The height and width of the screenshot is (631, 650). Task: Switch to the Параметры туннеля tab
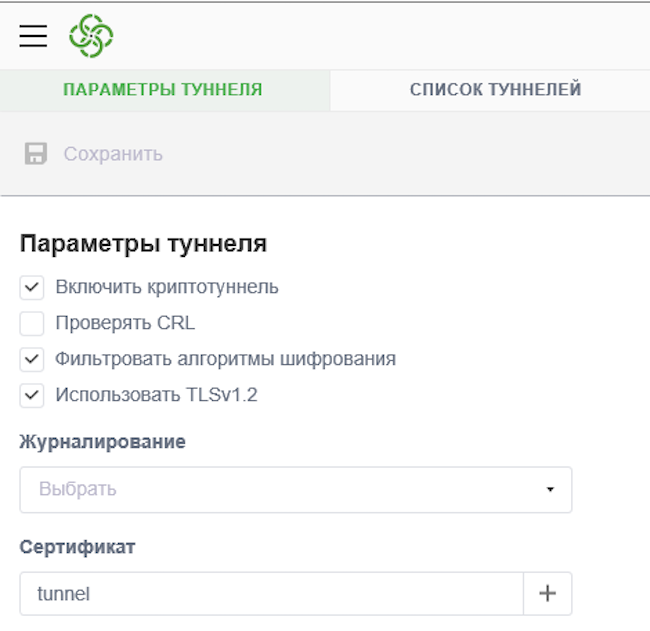click(163, 90)
